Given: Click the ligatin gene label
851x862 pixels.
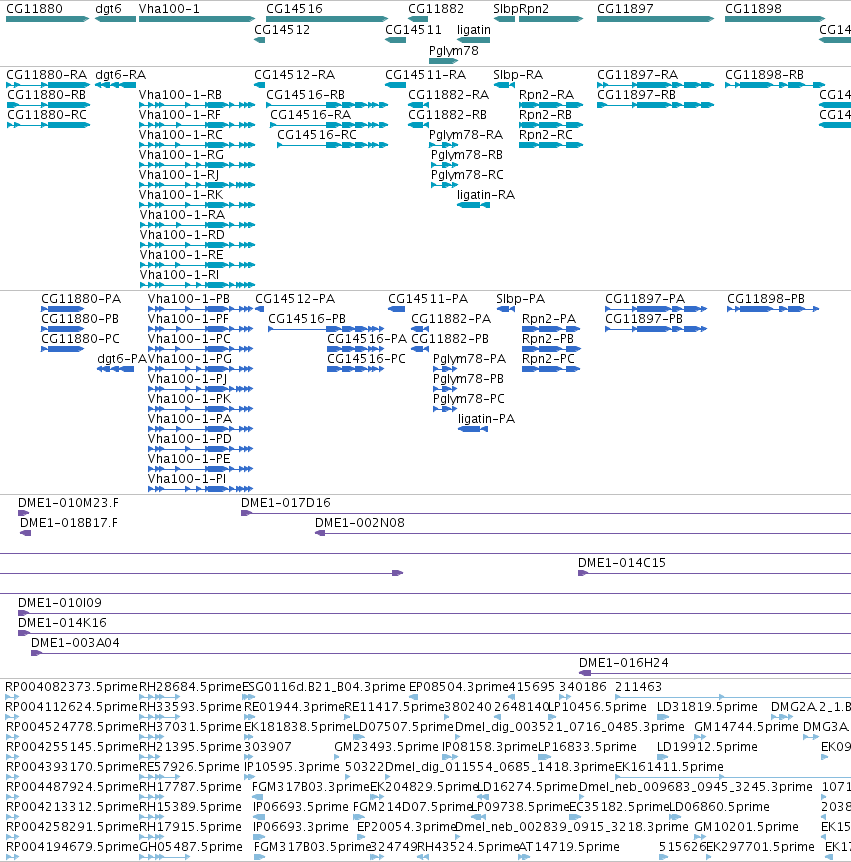Looking at the screenshot, I should (x=473, y=30).
